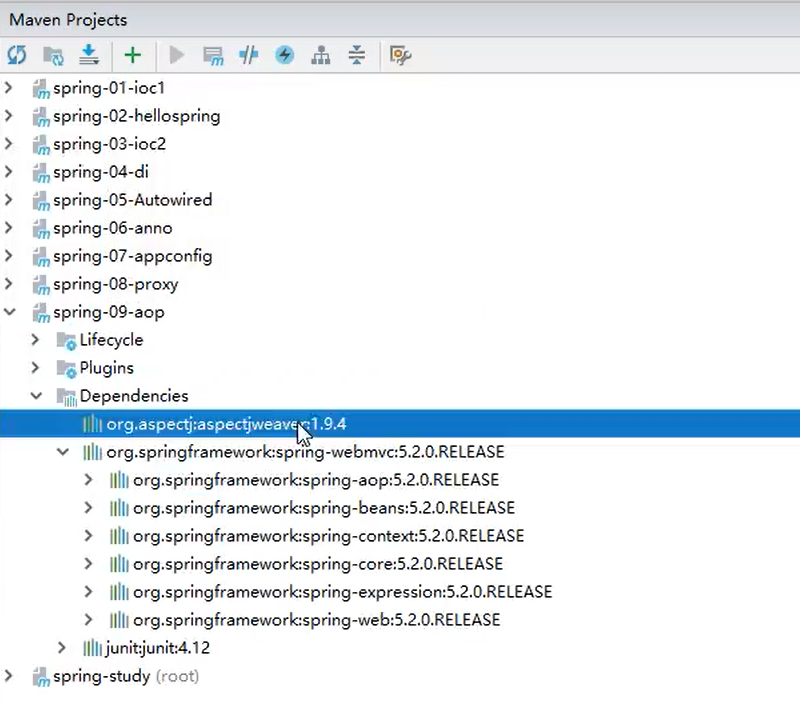Screen dimensions: 800x706
Task: Select spring-02-hellospring Maven module icon
Action: (41, 117)
